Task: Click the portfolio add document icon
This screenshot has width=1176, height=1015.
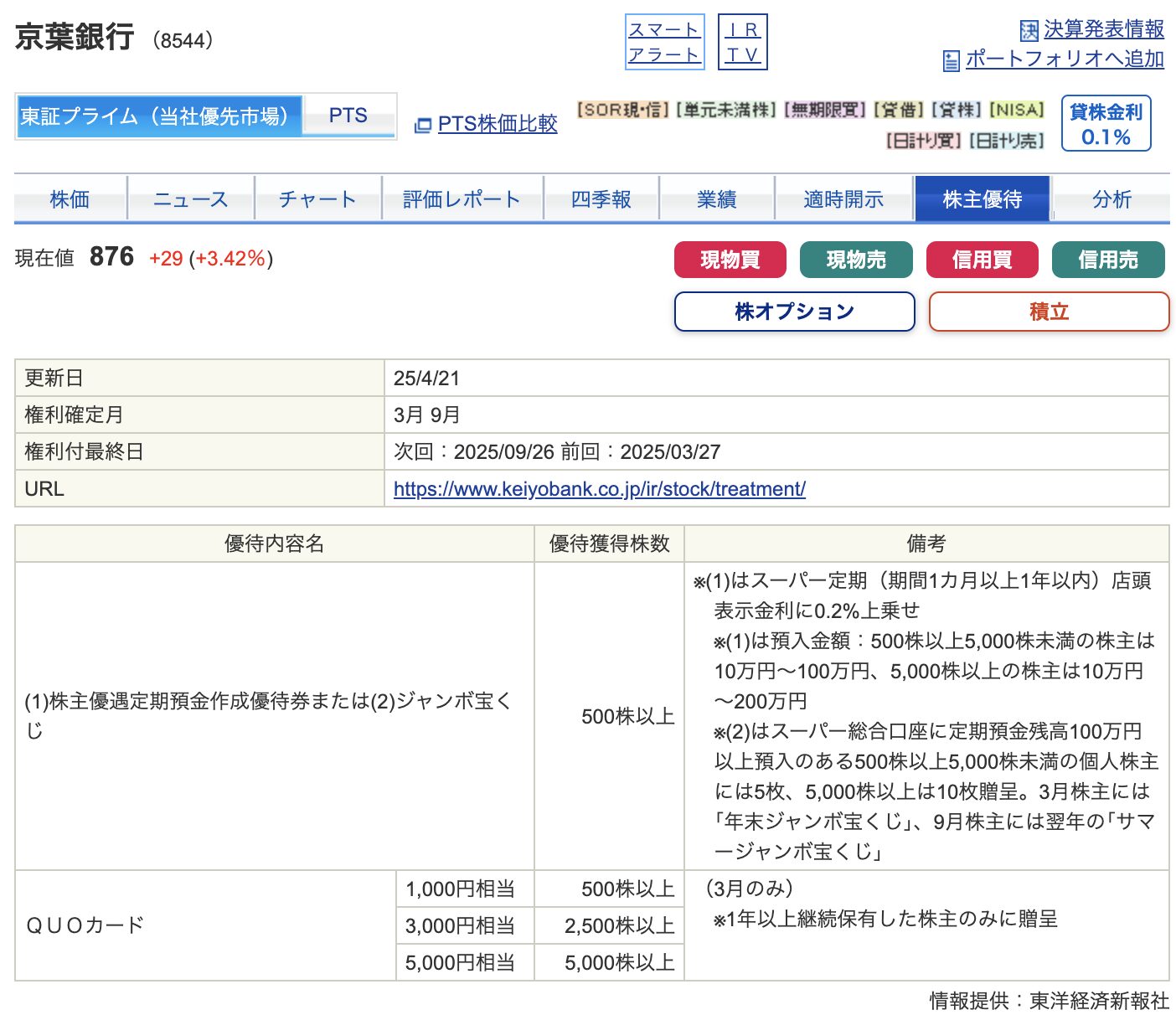Action: 951,60
